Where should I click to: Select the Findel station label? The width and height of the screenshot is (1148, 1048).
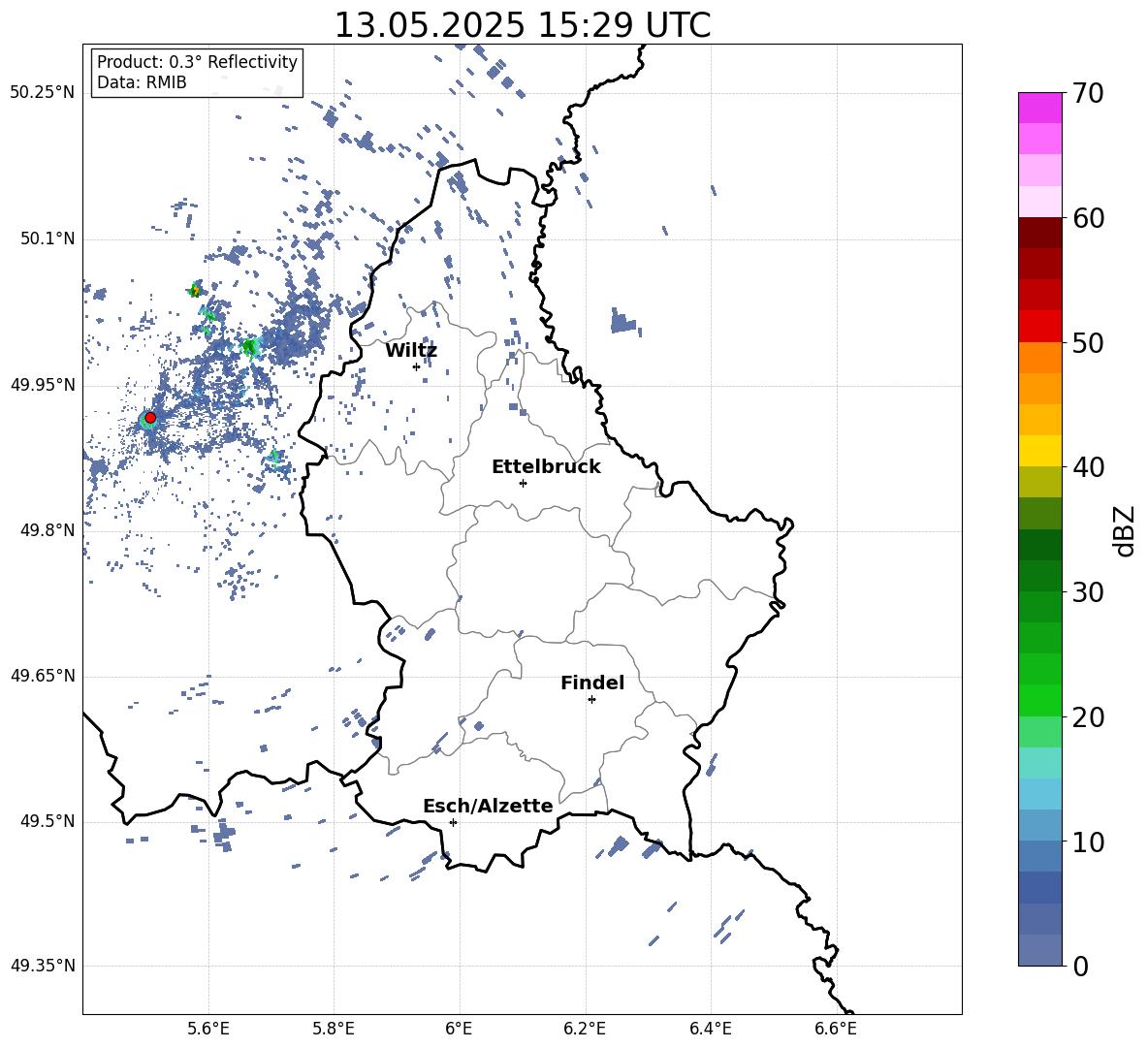pyautogui.click(x=592, y=683)
